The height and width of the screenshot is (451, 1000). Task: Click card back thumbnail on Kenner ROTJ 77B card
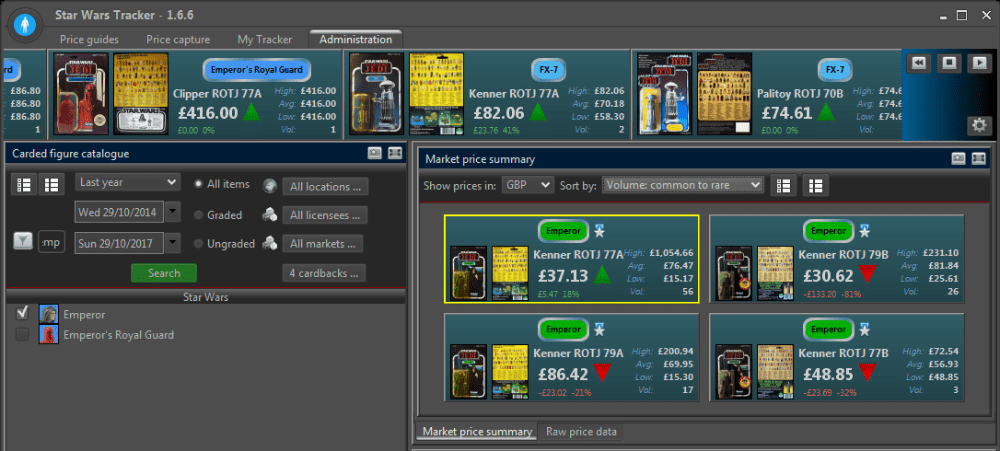coord(776,371)
